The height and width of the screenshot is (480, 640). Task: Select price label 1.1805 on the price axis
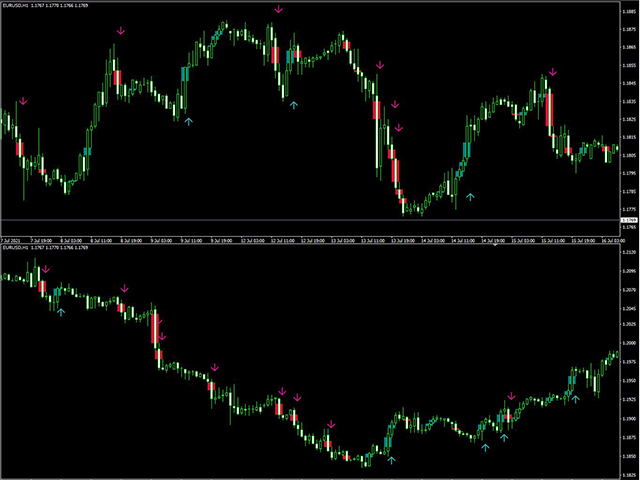(629, 156)
